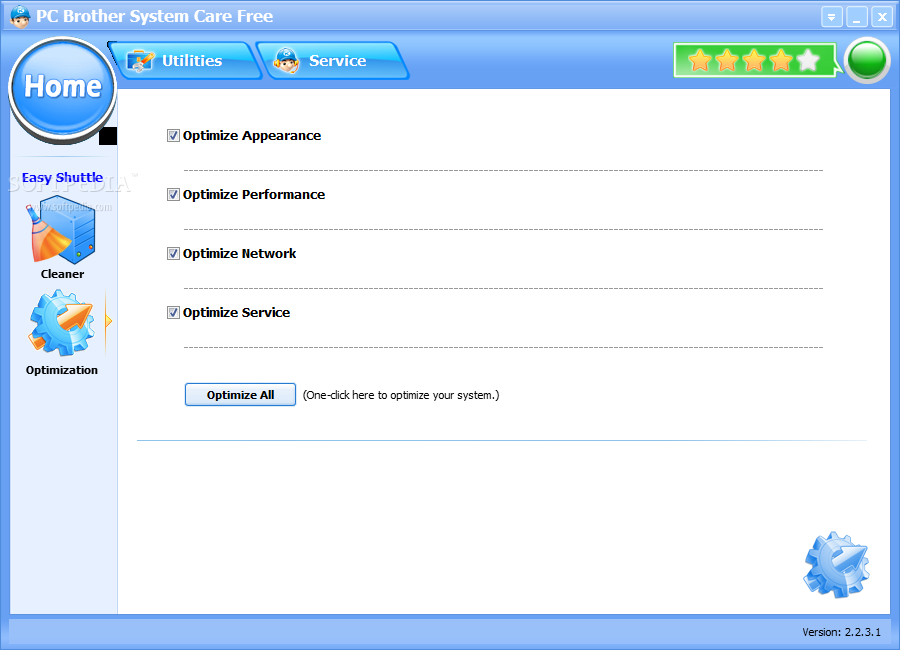Open the Home round button

click(x=63, y=90)
